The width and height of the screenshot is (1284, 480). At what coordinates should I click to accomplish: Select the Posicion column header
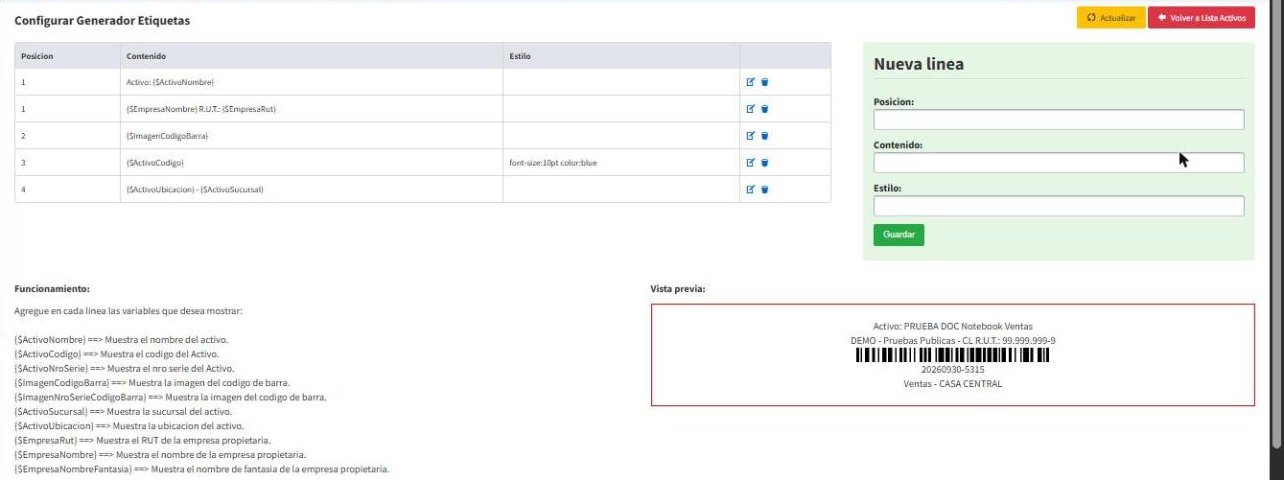[66, 55]
